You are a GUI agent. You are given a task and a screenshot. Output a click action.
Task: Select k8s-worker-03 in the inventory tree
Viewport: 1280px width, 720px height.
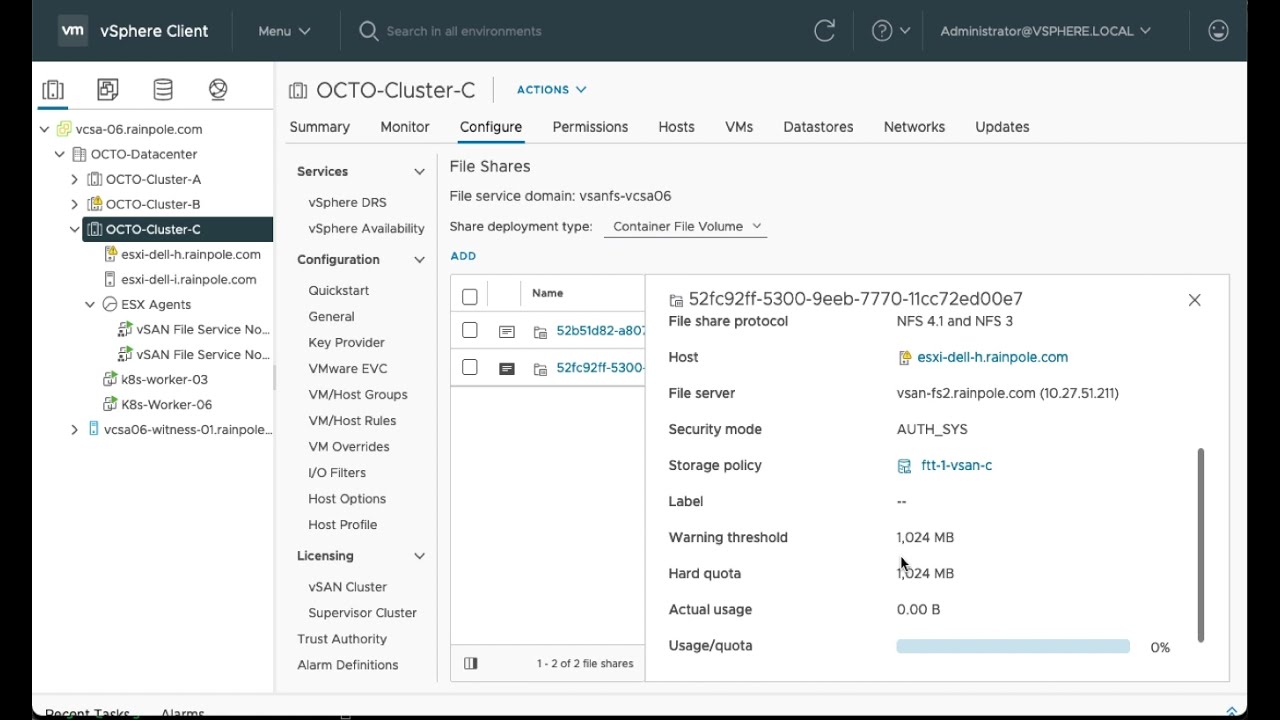pos(164,379)
